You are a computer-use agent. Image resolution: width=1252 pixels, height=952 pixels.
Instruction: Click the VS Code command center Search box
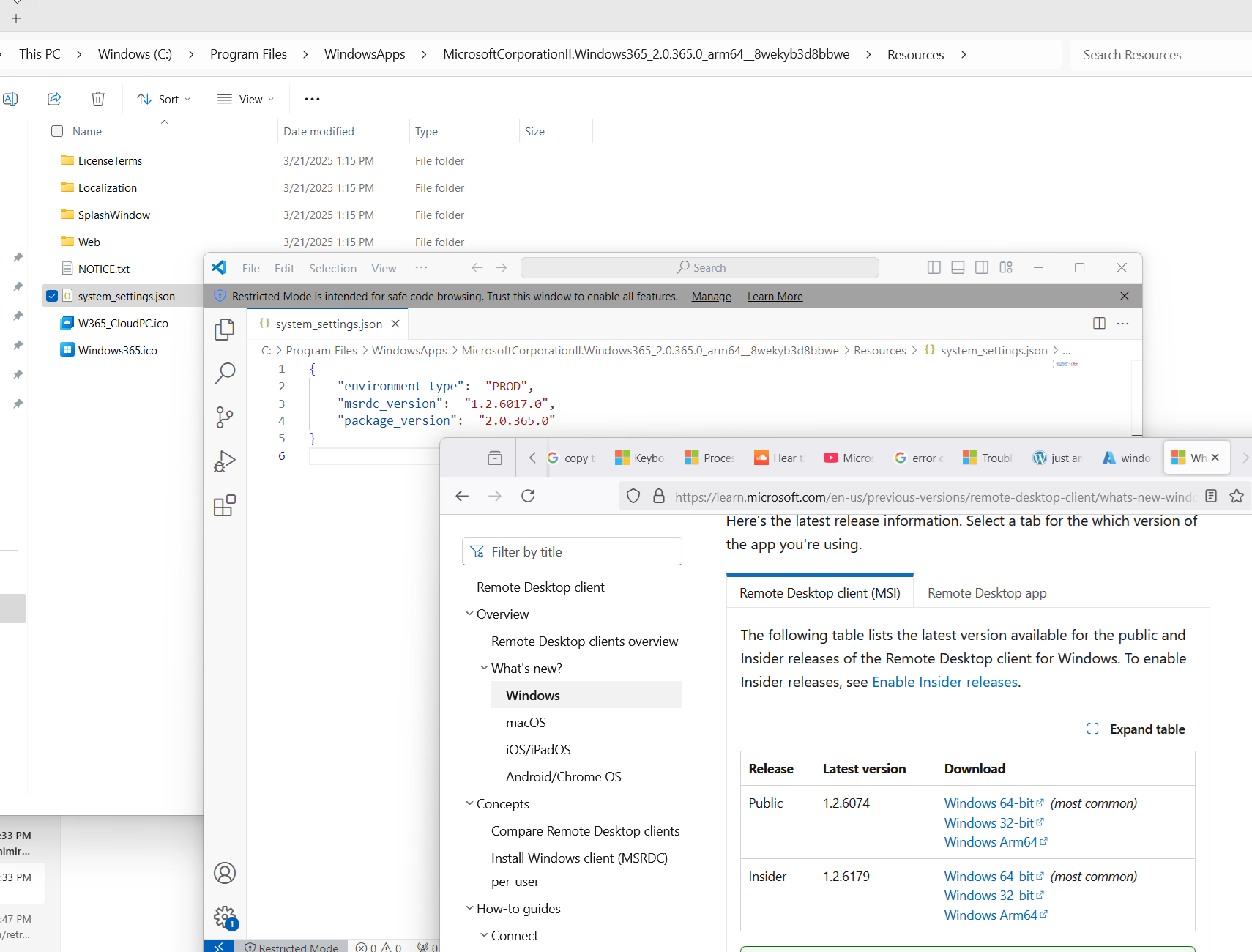point(700,267)
